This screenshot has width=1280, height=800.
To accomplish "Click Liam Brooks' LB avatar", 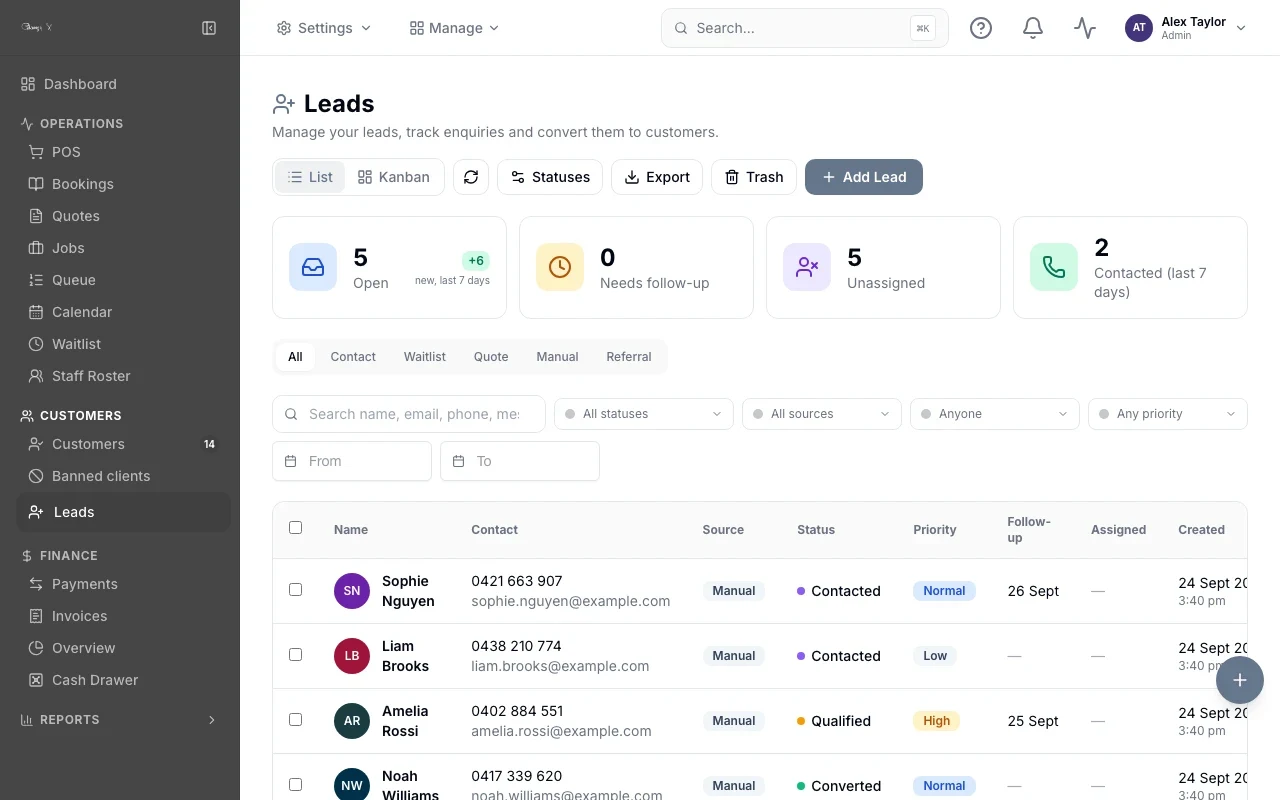I will pos(352,656).
